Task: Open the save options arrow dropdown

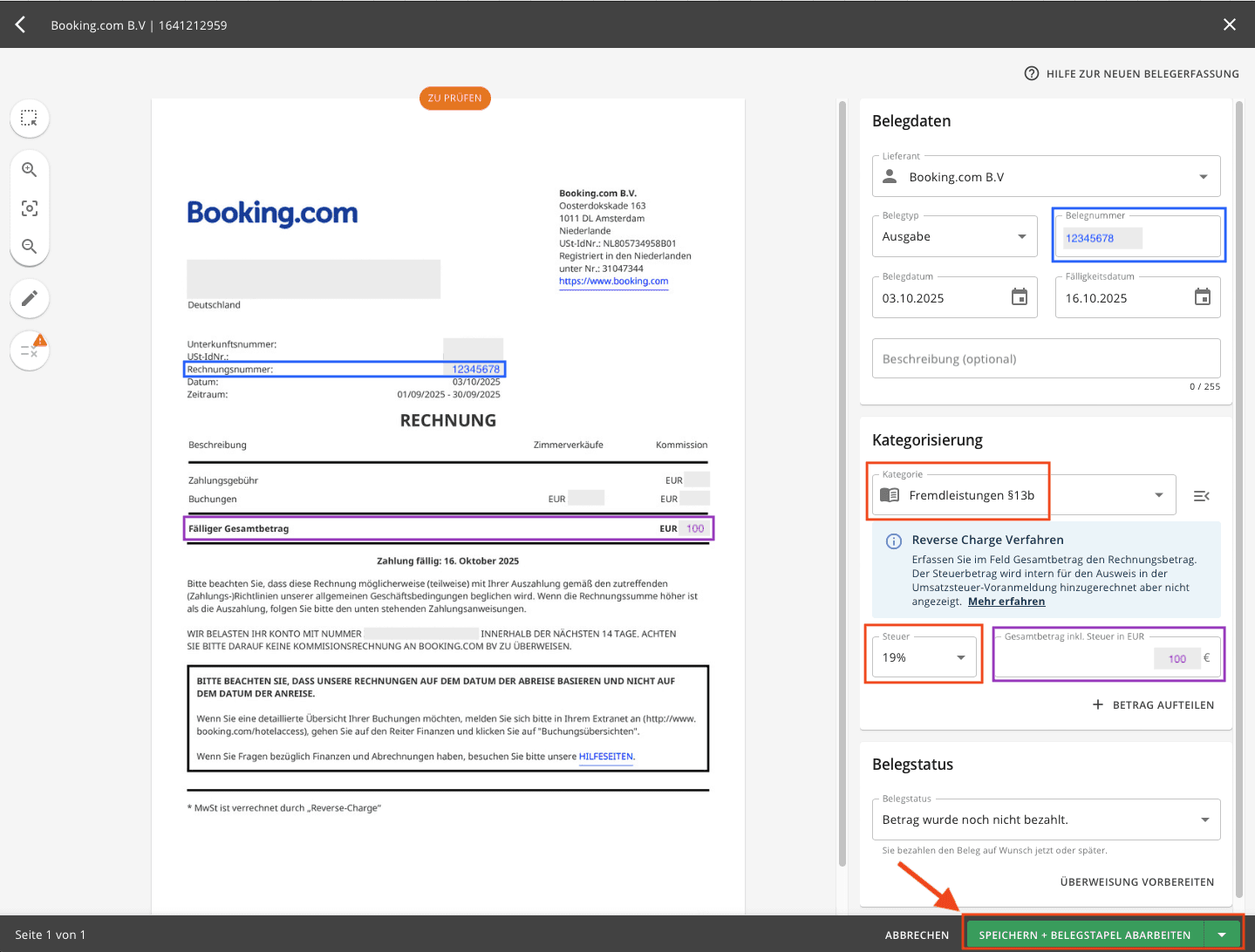Action: tap(1222, 935)
